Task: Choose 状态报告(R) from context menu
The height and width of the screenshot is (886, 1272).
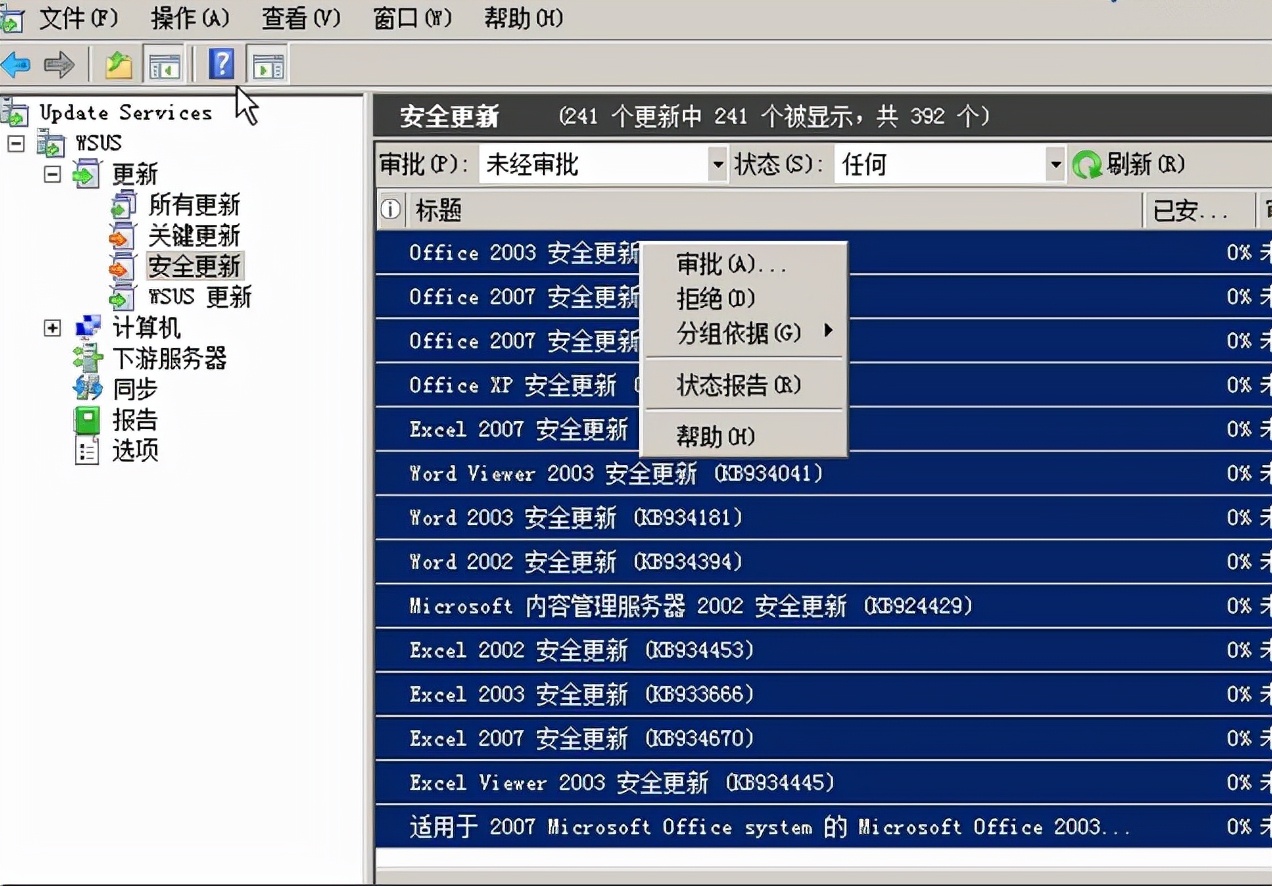Action: click(743, 385)
